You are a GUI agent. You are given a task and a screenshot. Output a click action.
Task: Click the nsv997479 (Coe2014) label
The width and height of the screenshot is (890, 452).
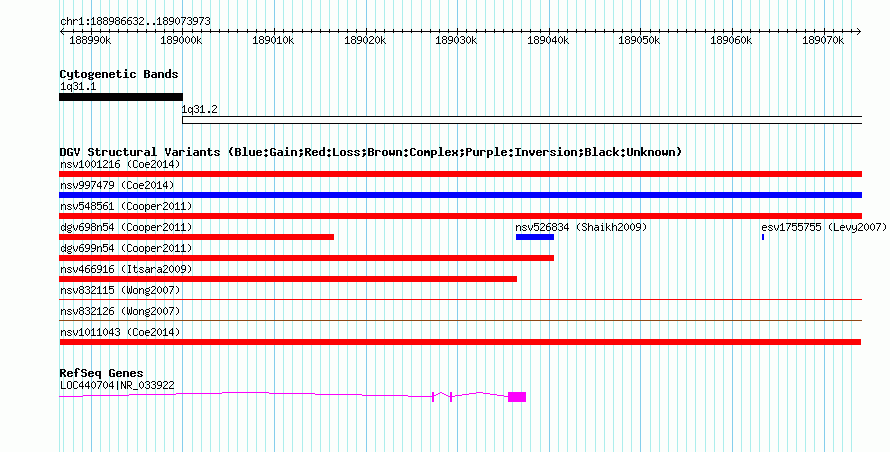pyautogui.click(x=117, y=185)
